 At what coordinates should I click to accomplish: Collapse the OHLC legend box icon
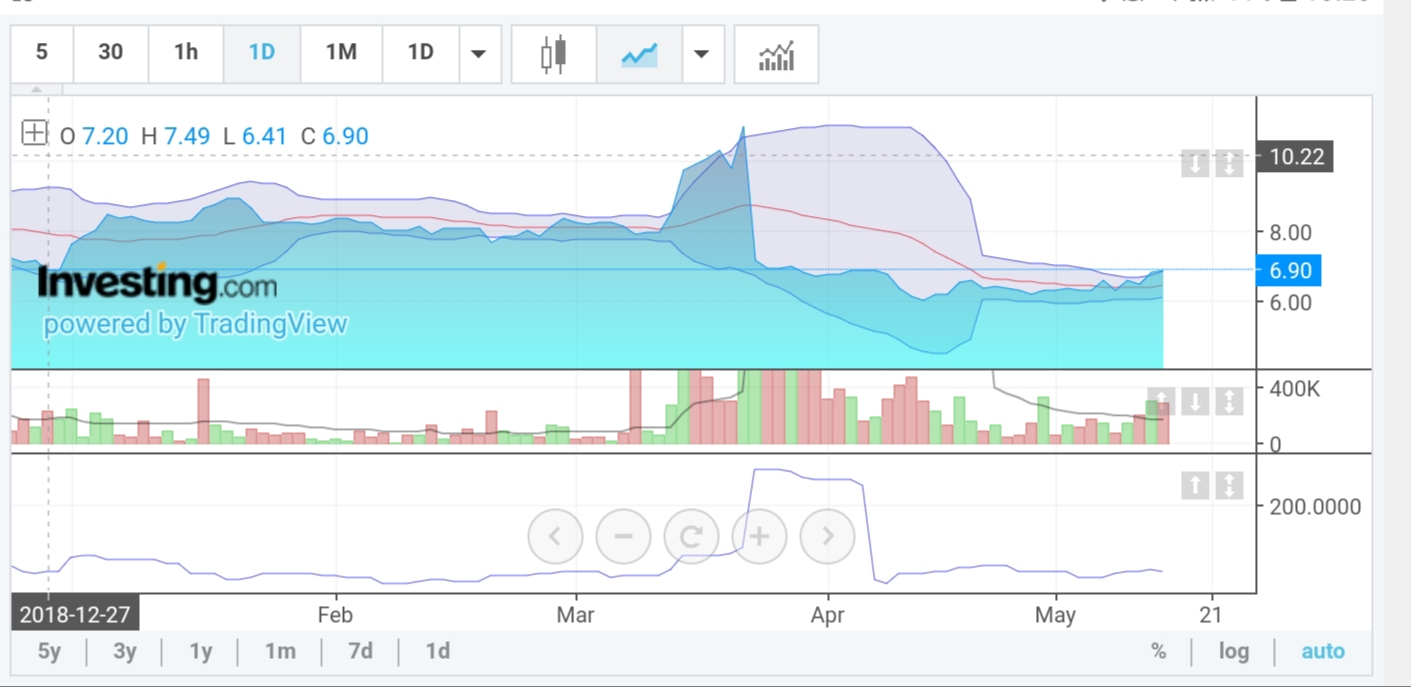coord(34,133)
